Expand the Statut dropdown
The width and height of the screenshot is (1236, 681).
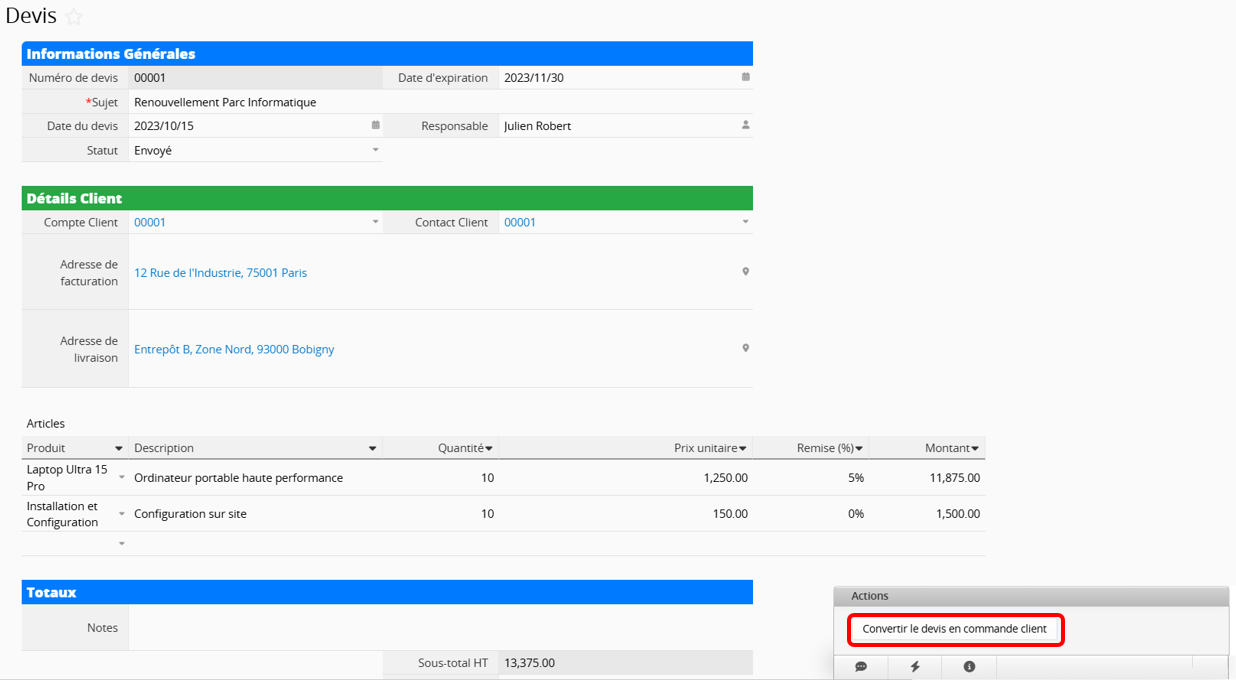click(x=376, y=150)
